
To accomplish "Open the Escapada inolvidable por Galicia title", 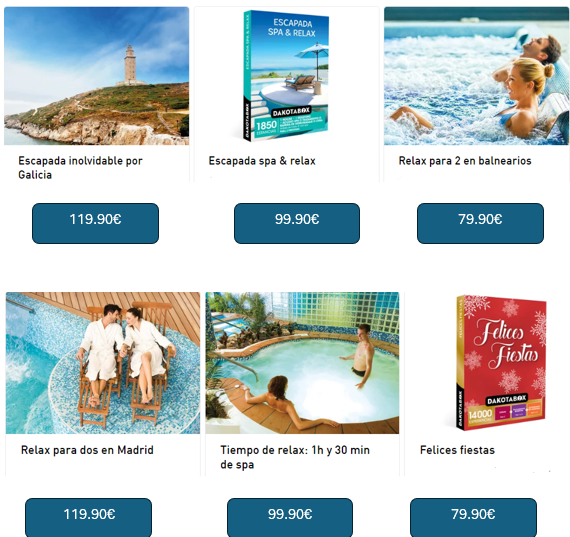I will coord(80,168).
